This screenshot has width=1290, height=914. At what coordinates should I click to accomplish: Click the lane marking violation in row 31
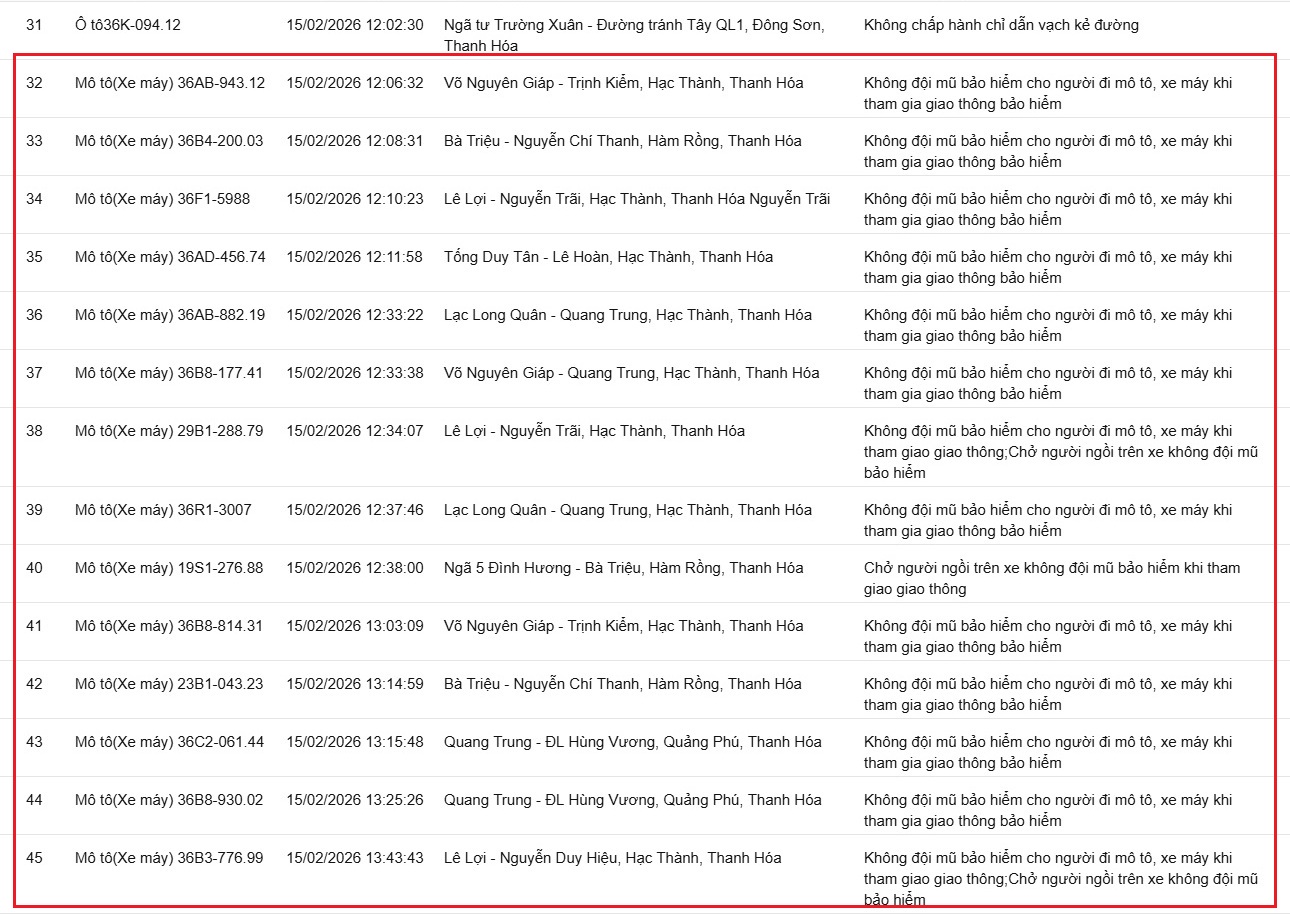click(1001, 25)
